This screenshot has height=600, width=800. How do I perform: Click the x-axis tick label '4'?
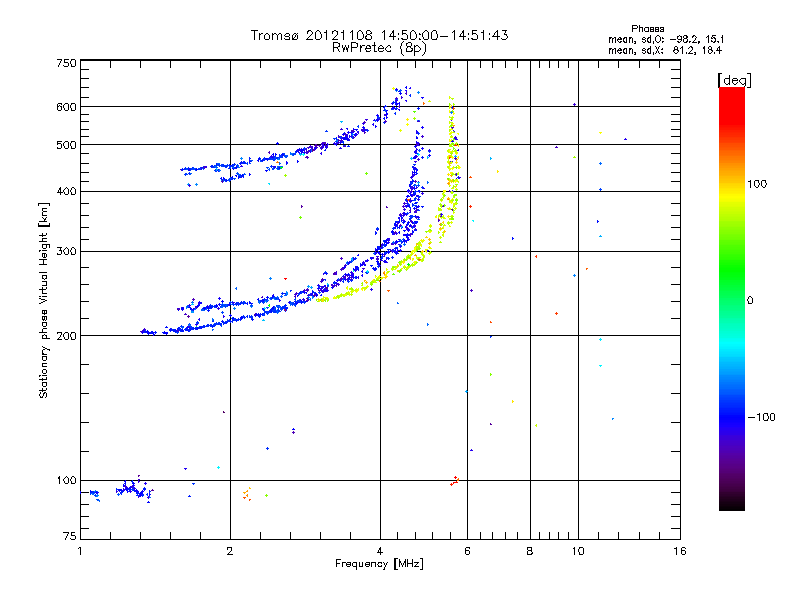coord(380,551)
